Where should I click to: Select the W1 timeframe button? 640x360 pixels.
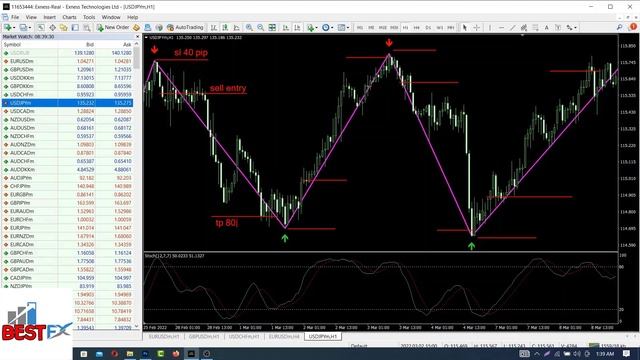point(440,27)
